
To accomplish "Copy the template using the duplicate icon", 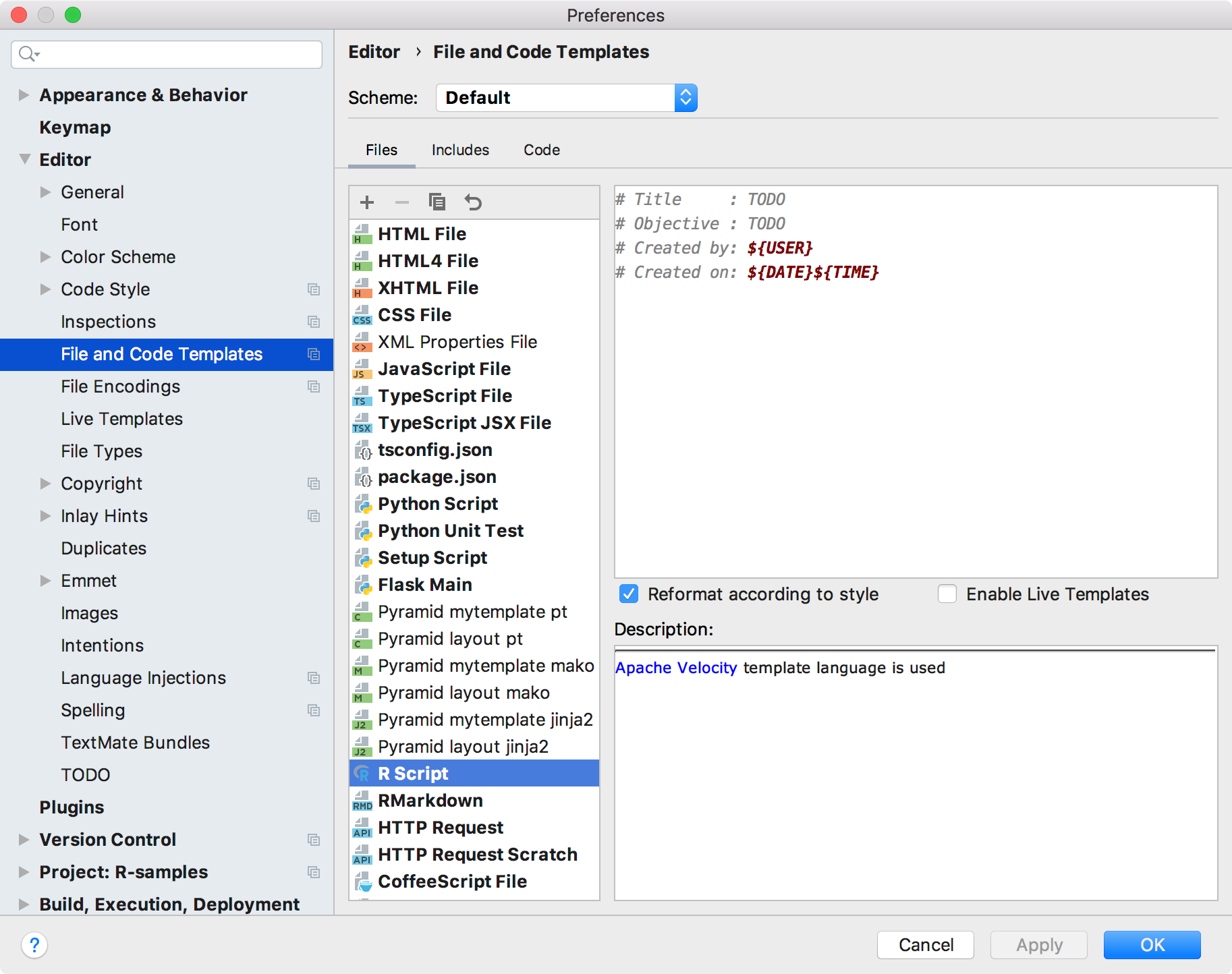I will (x=437, y=202).
